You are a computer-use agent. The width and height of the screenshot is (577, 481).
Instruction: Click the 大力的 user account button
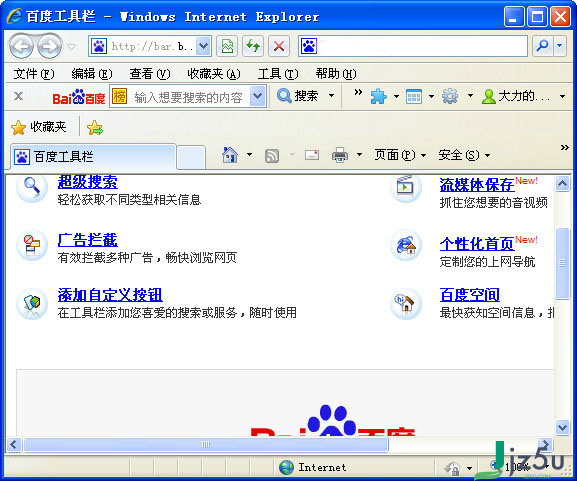pos(516,96)
